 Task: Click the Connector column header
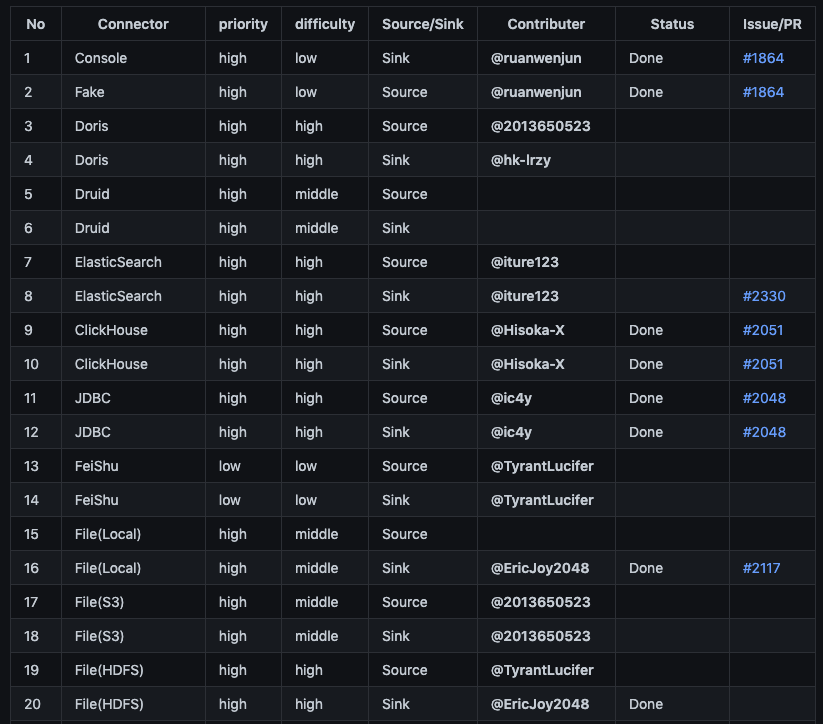133,24
